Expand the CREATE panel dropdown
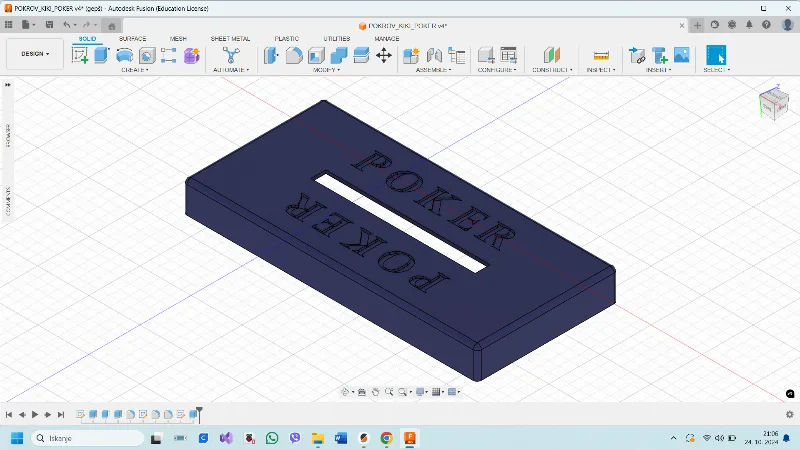Image resolution: width=800 pixels, height=450 pixels. click(x=135, y=70)
